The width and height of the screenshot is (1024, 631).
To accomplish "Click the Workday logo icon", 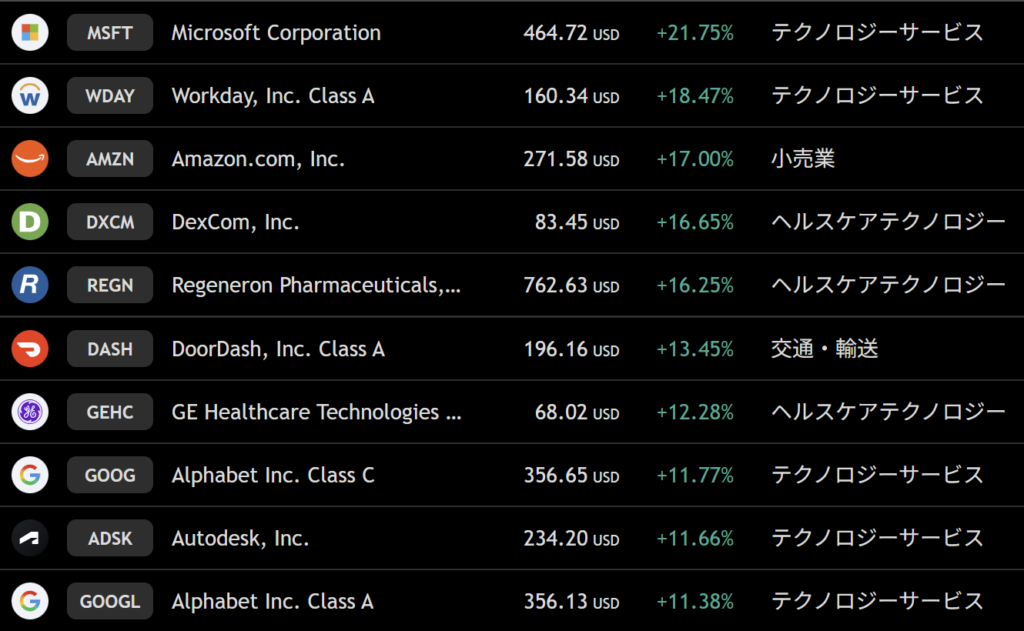I will (30, 96).
